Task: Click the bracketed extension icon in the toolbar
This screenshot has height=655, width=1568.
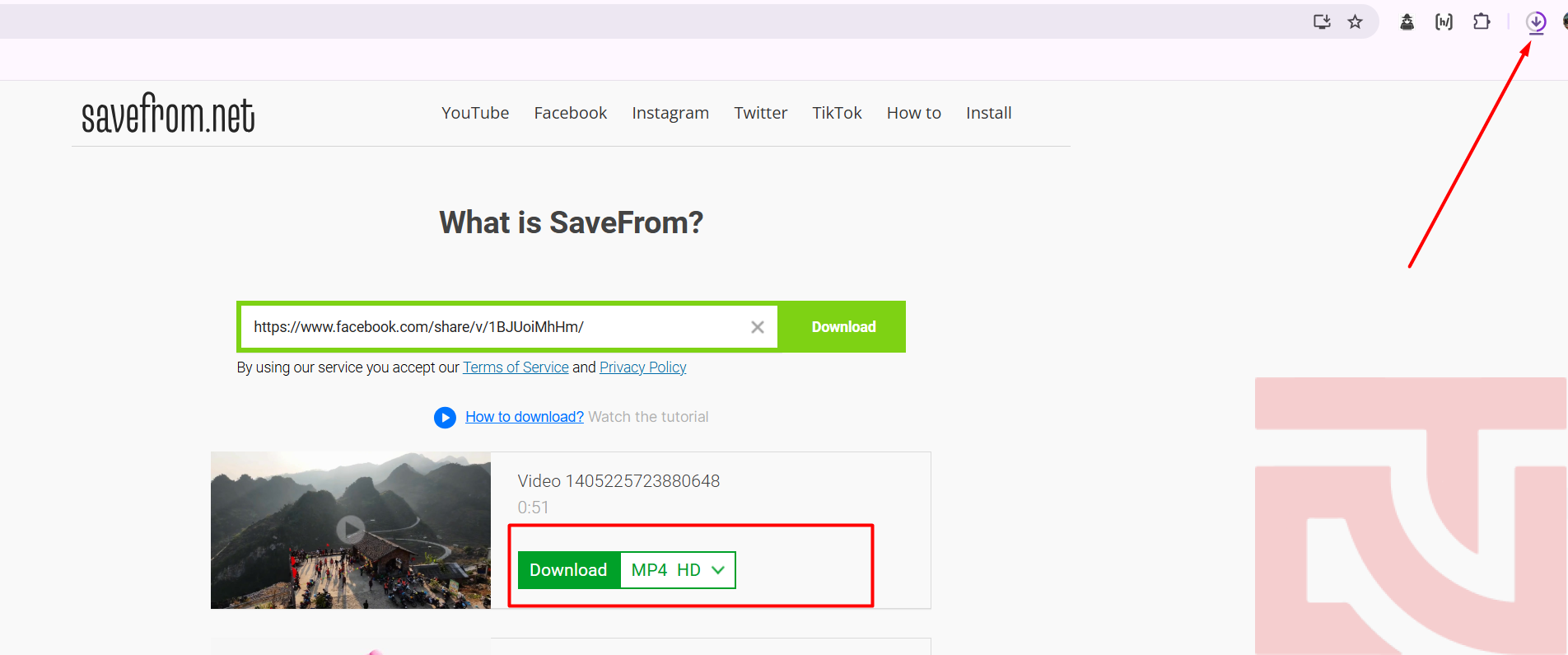Action: coord(1444,22)
